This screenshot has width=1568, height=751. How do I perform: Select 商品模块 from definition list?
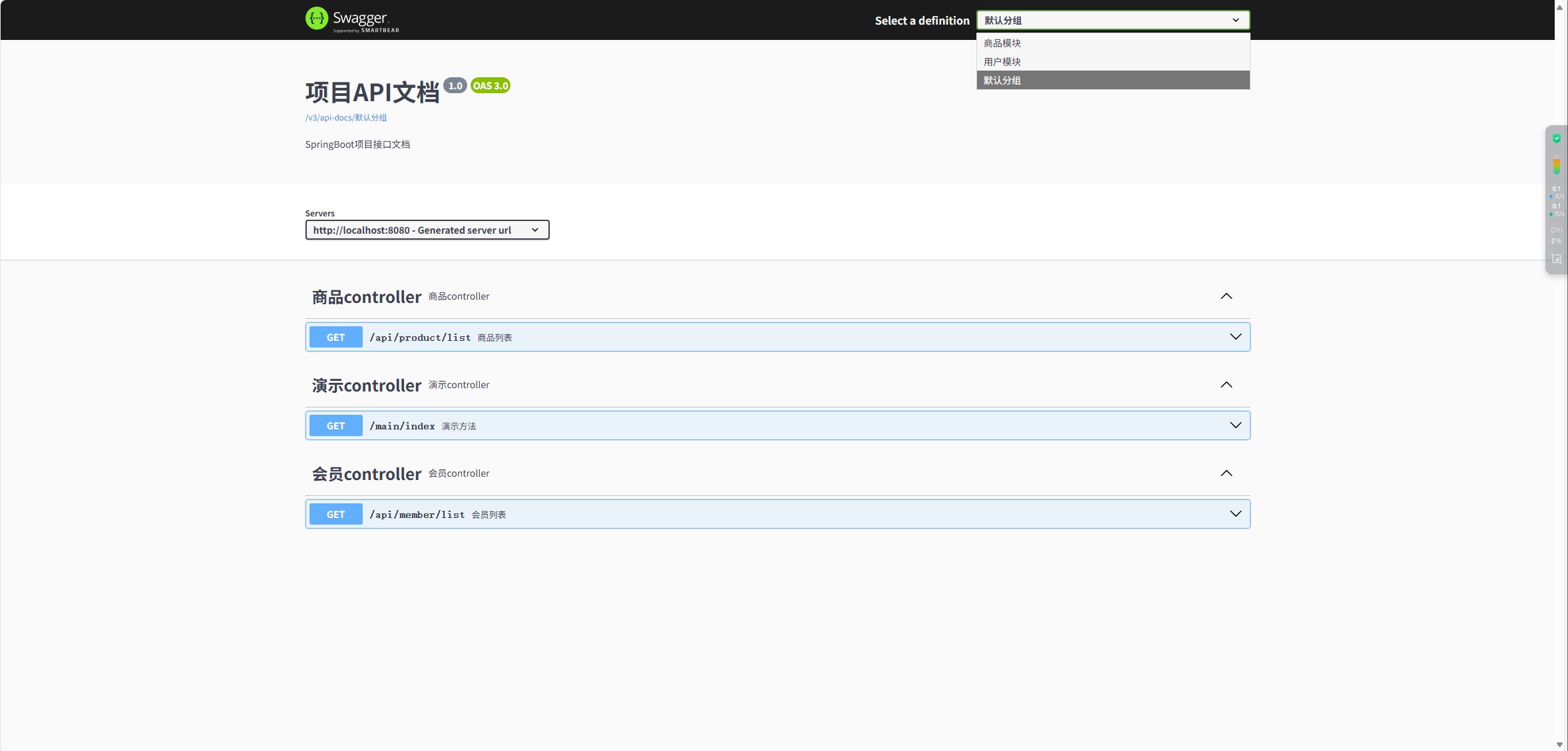(x=1002, y=43)
